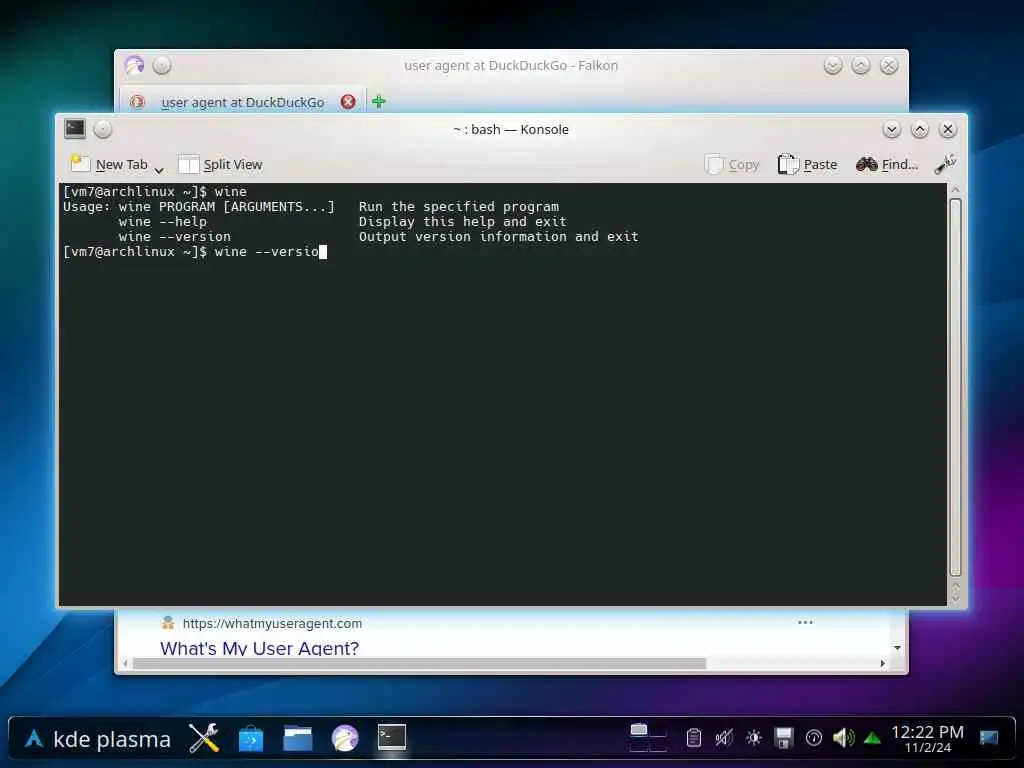Open Discover software store from taskbar
This screenshot has height=768, width=1024.
[251, 739]
